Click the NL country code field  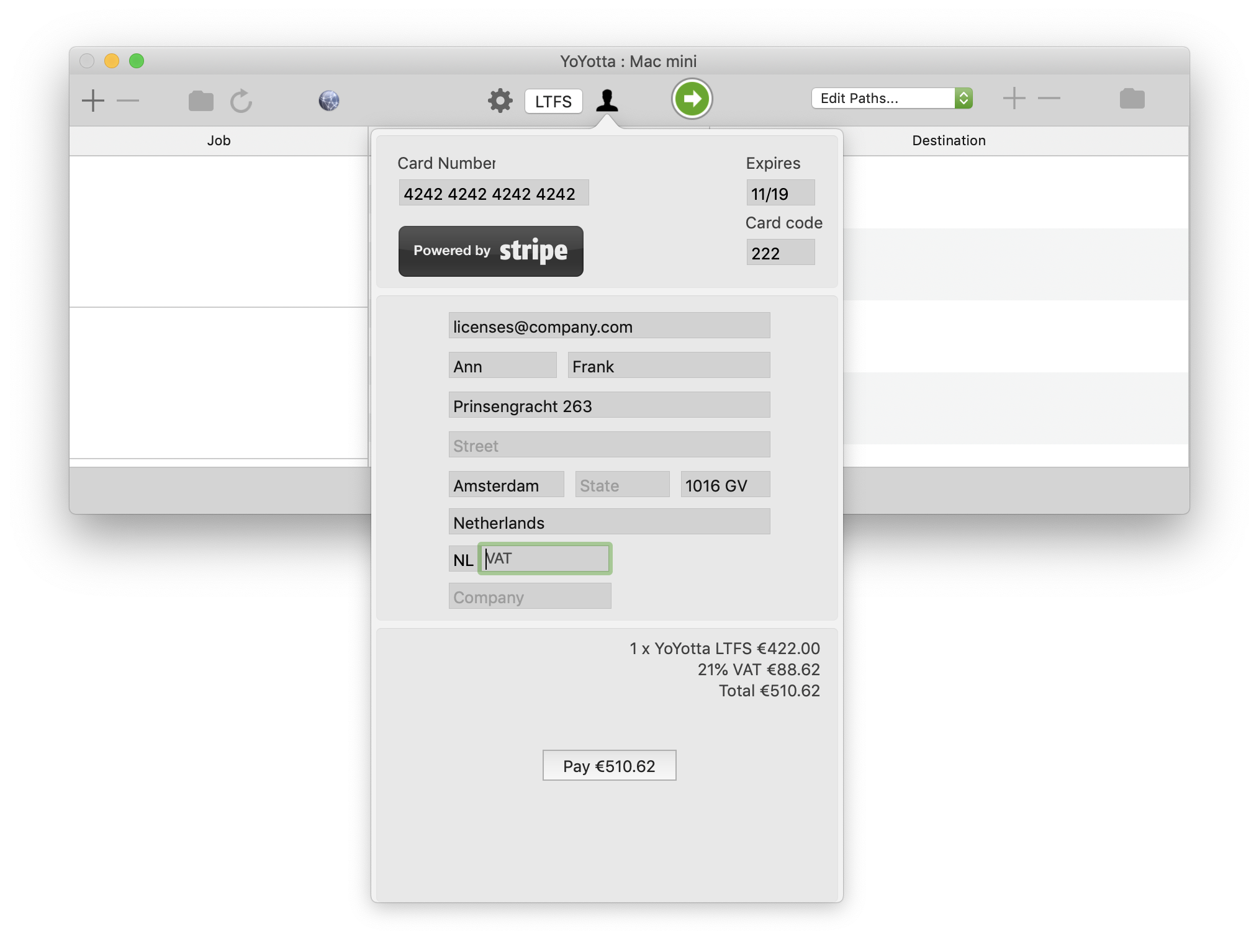(463, 559)
